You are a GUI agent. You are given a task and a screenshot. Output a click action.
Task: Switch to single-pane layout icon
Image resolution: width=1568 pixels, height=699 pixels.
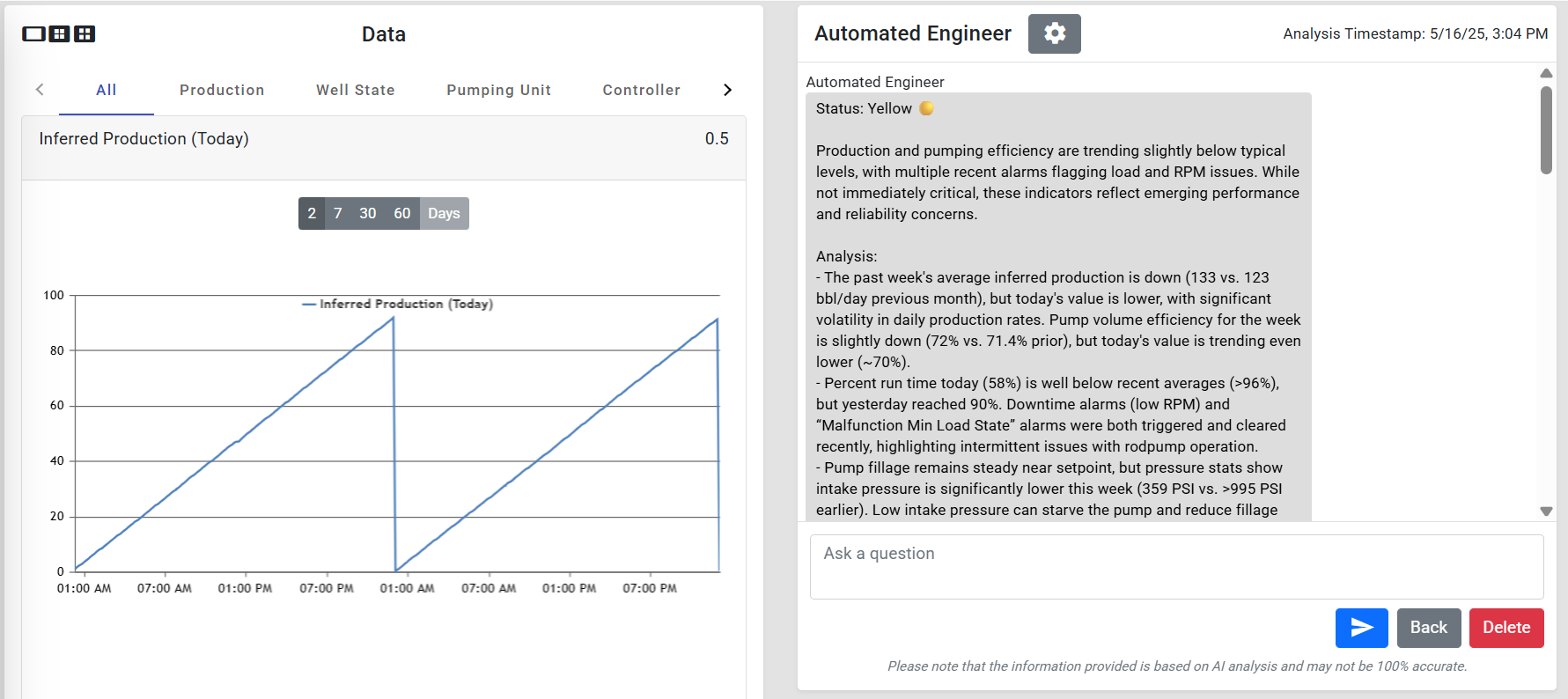click(x=33, y=33)
